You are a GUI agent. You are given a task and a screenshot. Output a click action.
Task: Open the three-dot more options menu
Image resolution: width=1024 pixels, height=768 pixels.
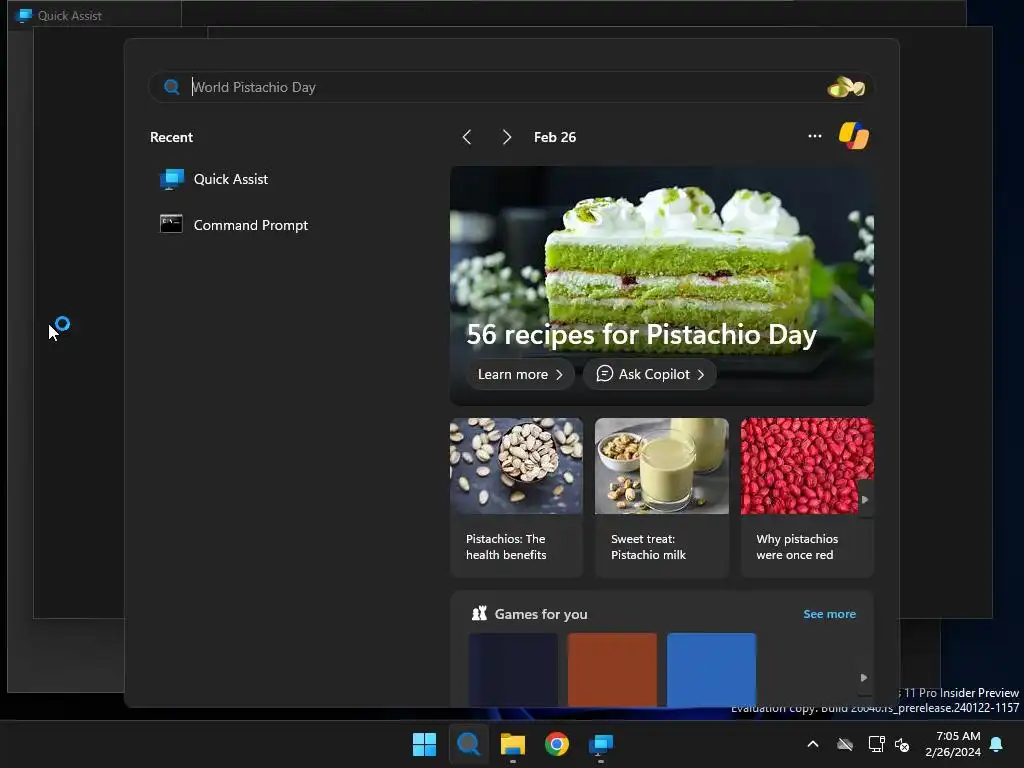point(814,136)
